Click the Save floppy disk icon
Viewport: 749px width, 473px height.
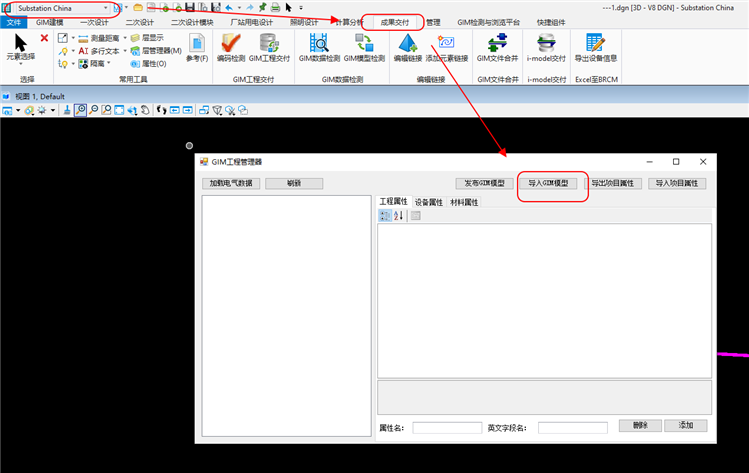tap(190, 8)
